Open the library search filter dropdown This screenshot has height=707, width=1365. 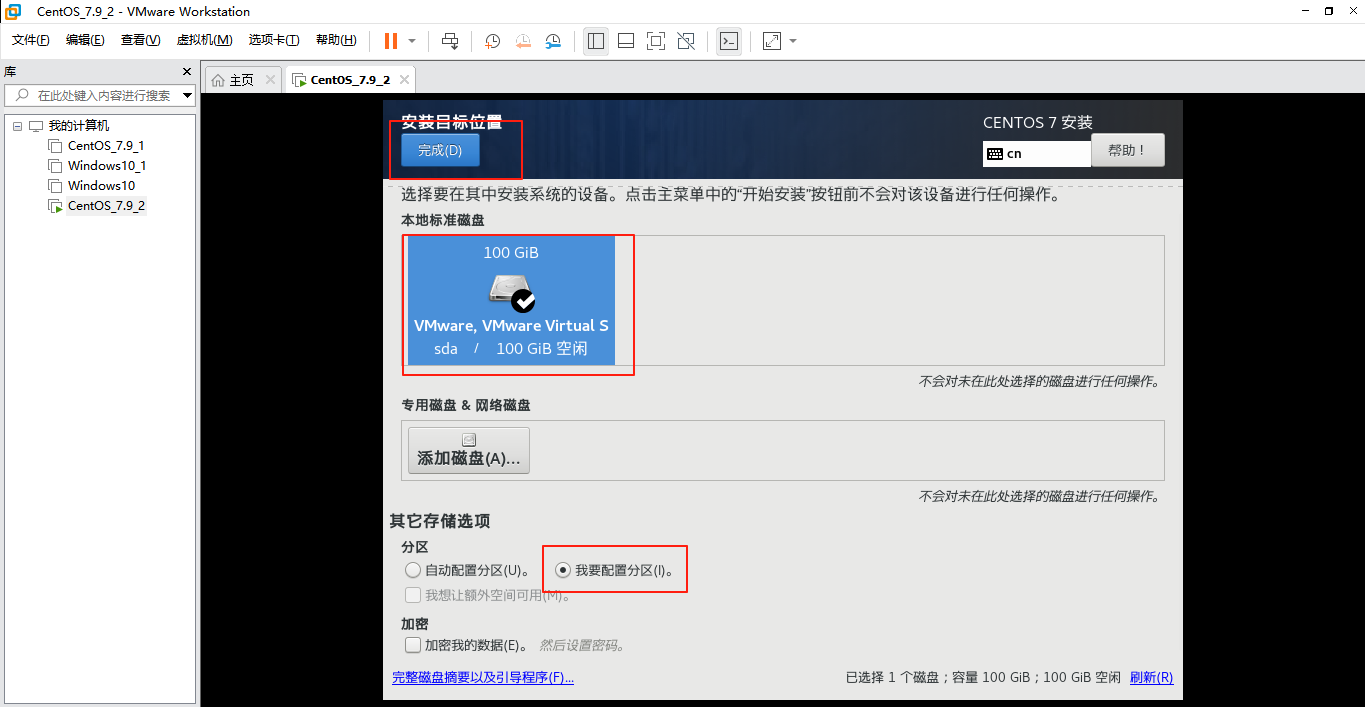point(185,96)
